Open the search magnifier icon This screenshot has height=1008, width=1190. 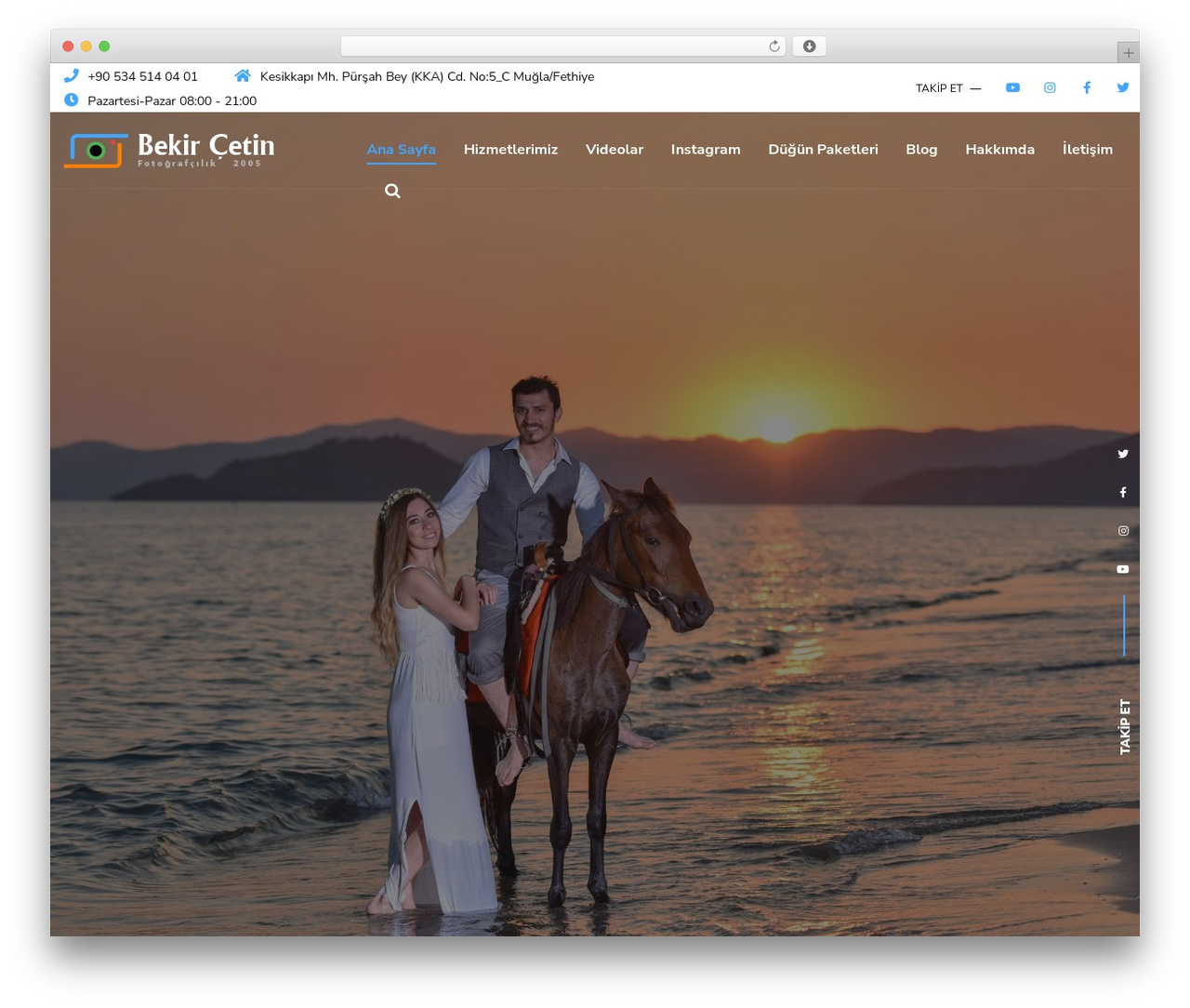[392, 191]
